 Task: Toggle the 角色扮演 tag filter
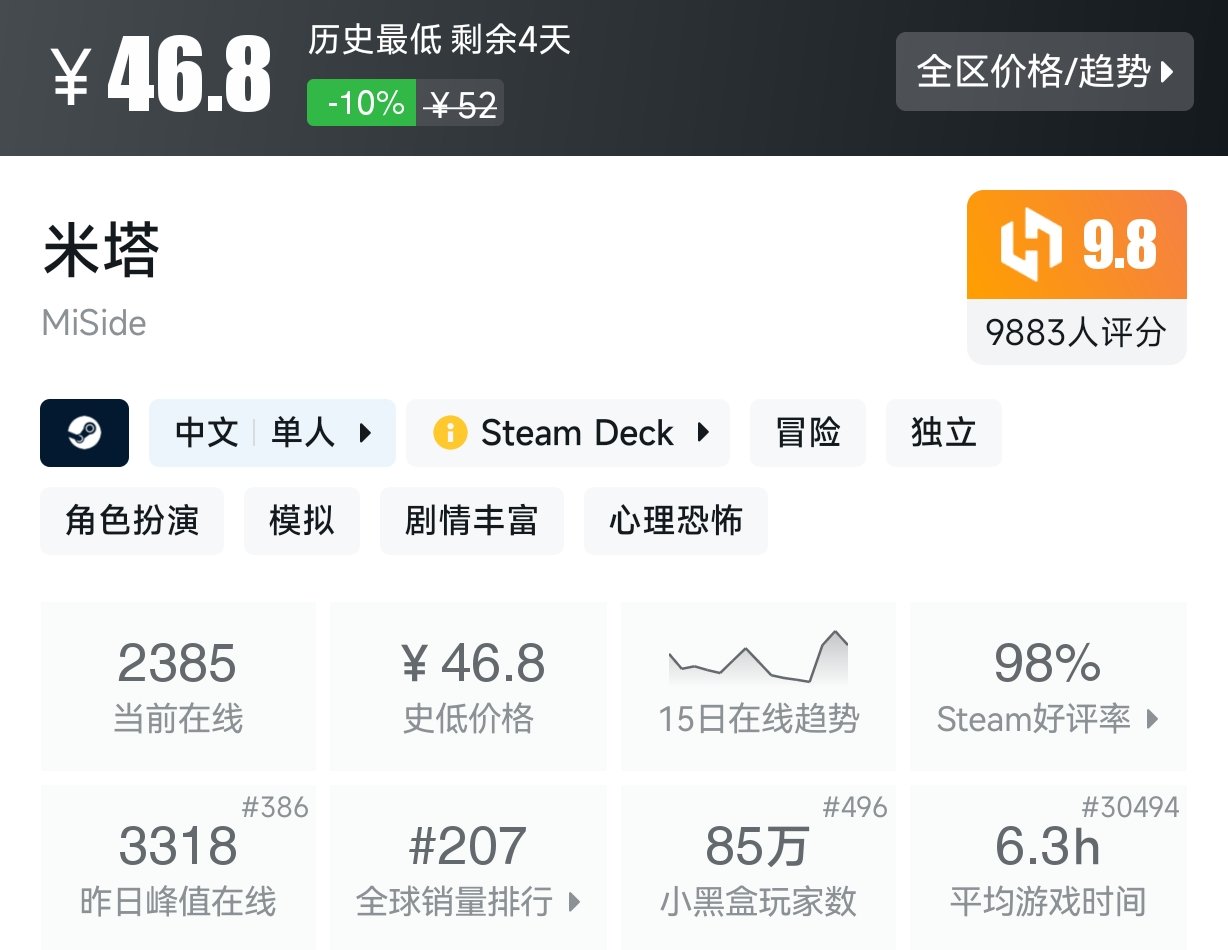[131, 520]
